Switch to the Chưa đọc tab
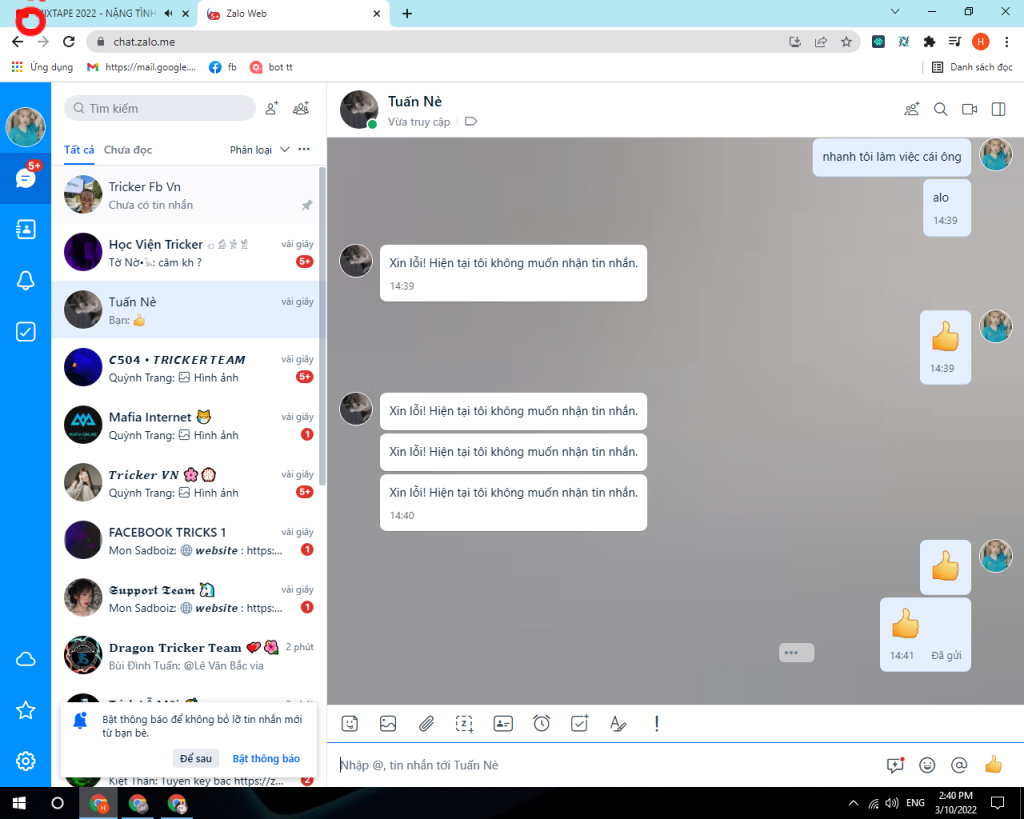This screenshot has height=819, width=1024. (128, 148)
